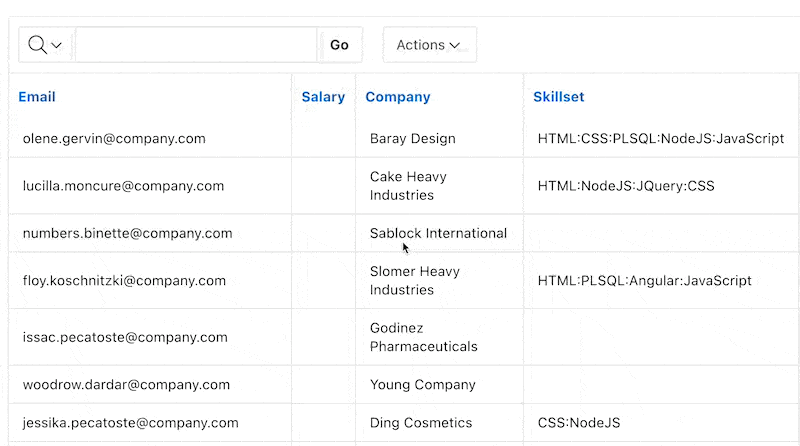Click the Sablock International cell
The width and height of the screenshot is (800, 446).
[438, 233]
